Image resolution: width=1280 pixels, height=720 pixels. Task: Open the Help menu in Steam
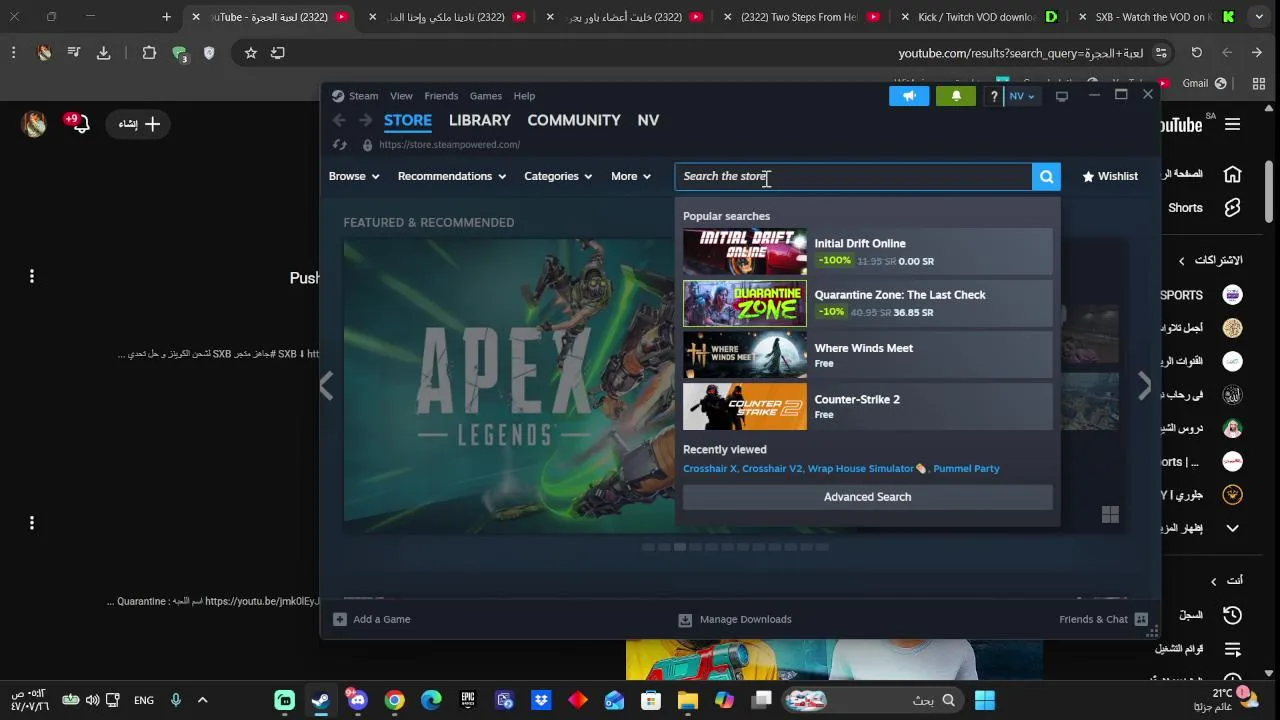pos(524,96)
